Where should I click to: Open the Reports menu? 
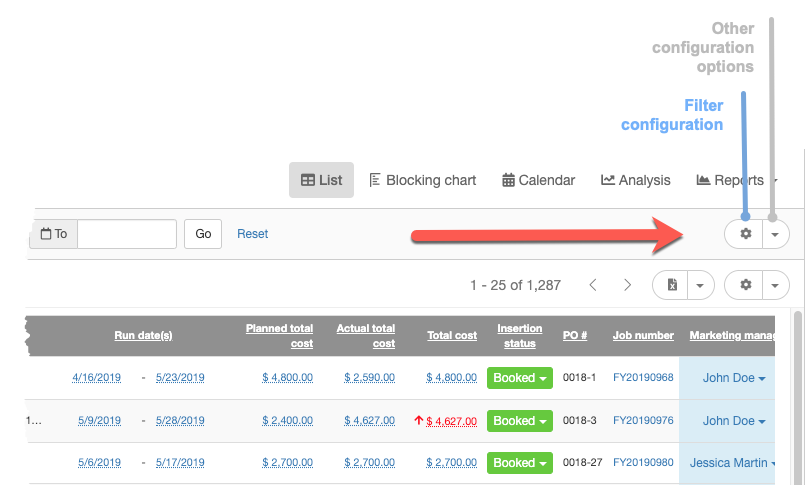click(x=735, y=180)
